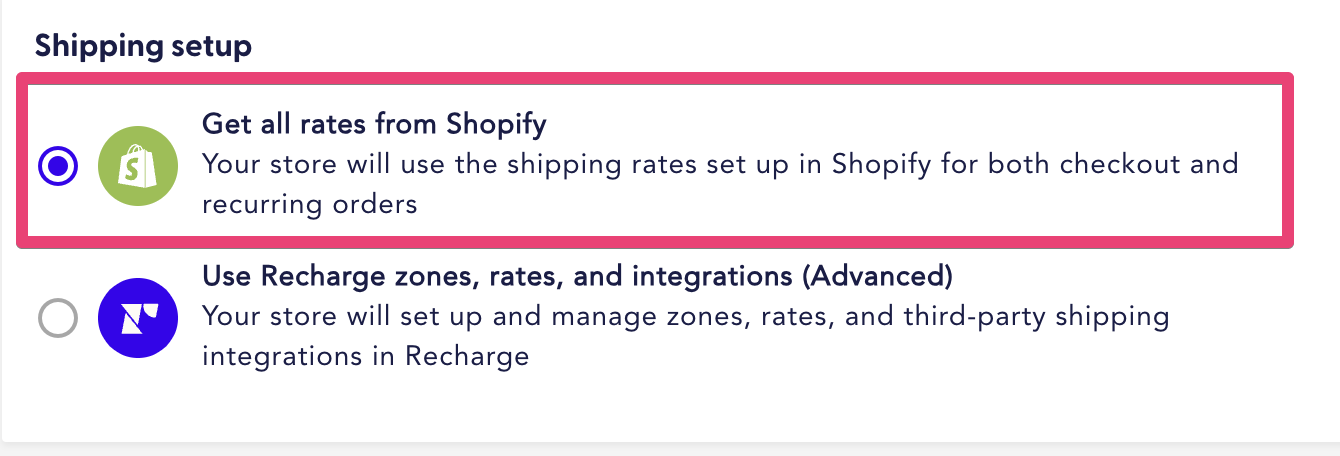Select the Get all rates from Shopify radio button
This screenshot has width=1340, height=456.
[x=57, y=166]
